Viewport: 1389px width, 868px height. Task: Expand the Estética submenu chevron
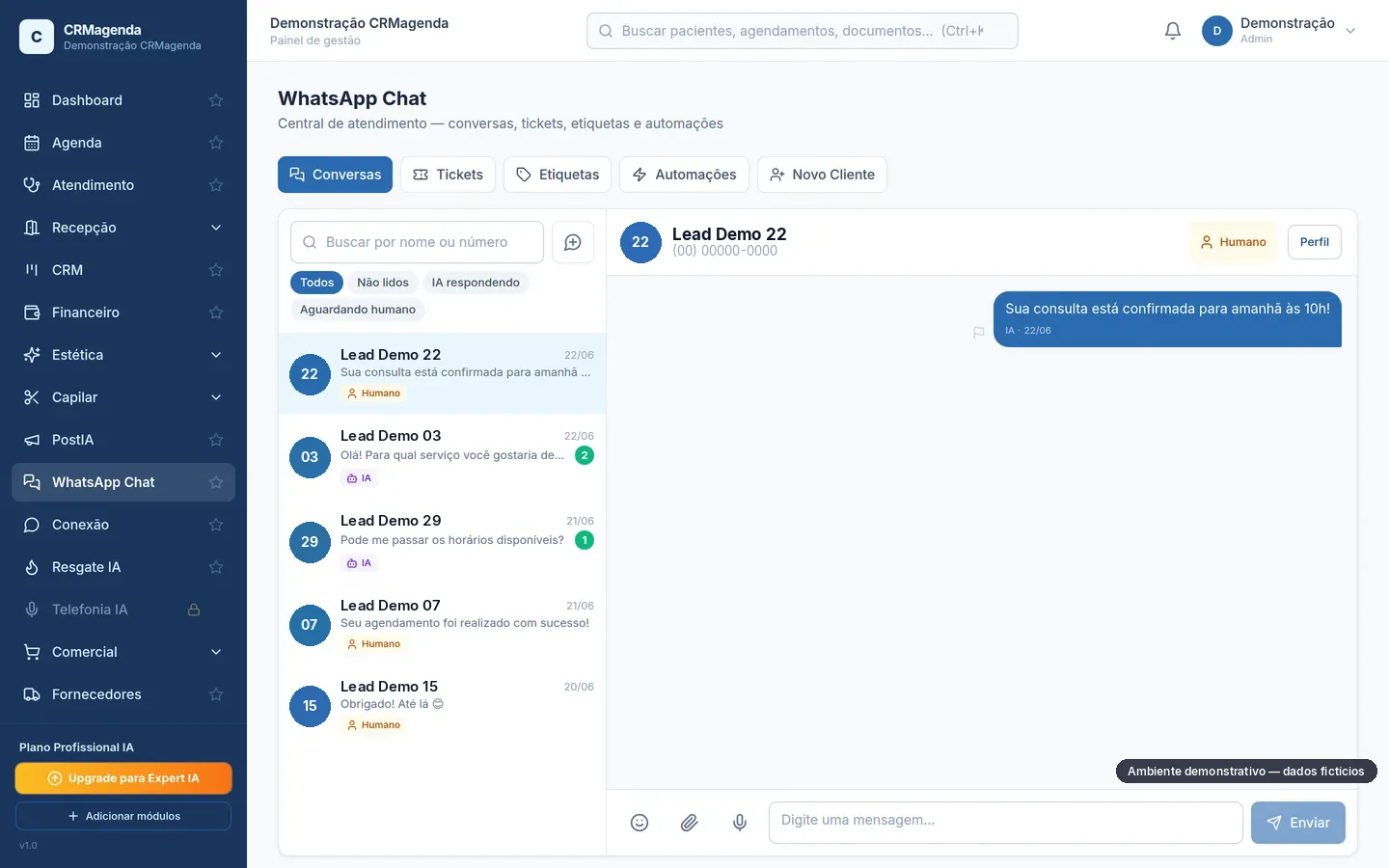(x=216, y=355)
